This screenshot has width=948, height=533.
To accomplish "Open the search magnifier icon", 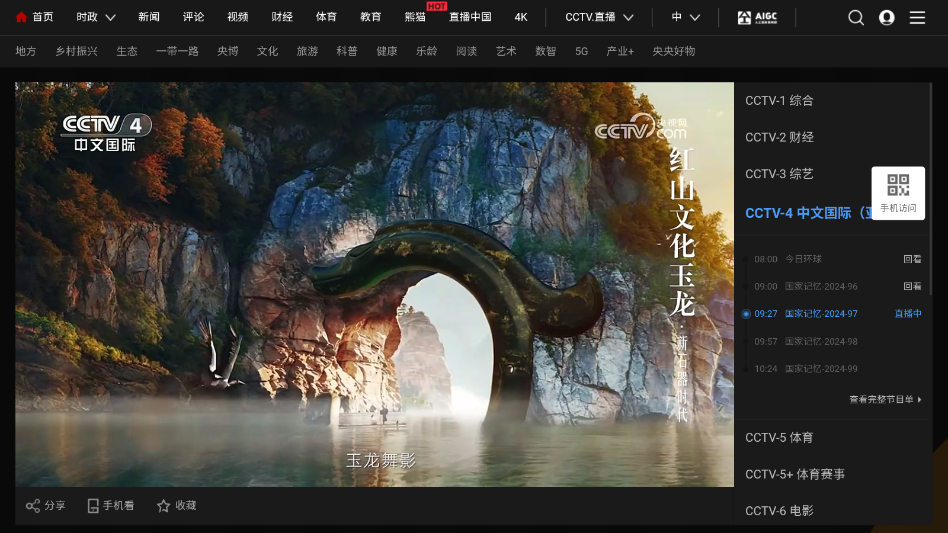I will (x=856, y=17).
